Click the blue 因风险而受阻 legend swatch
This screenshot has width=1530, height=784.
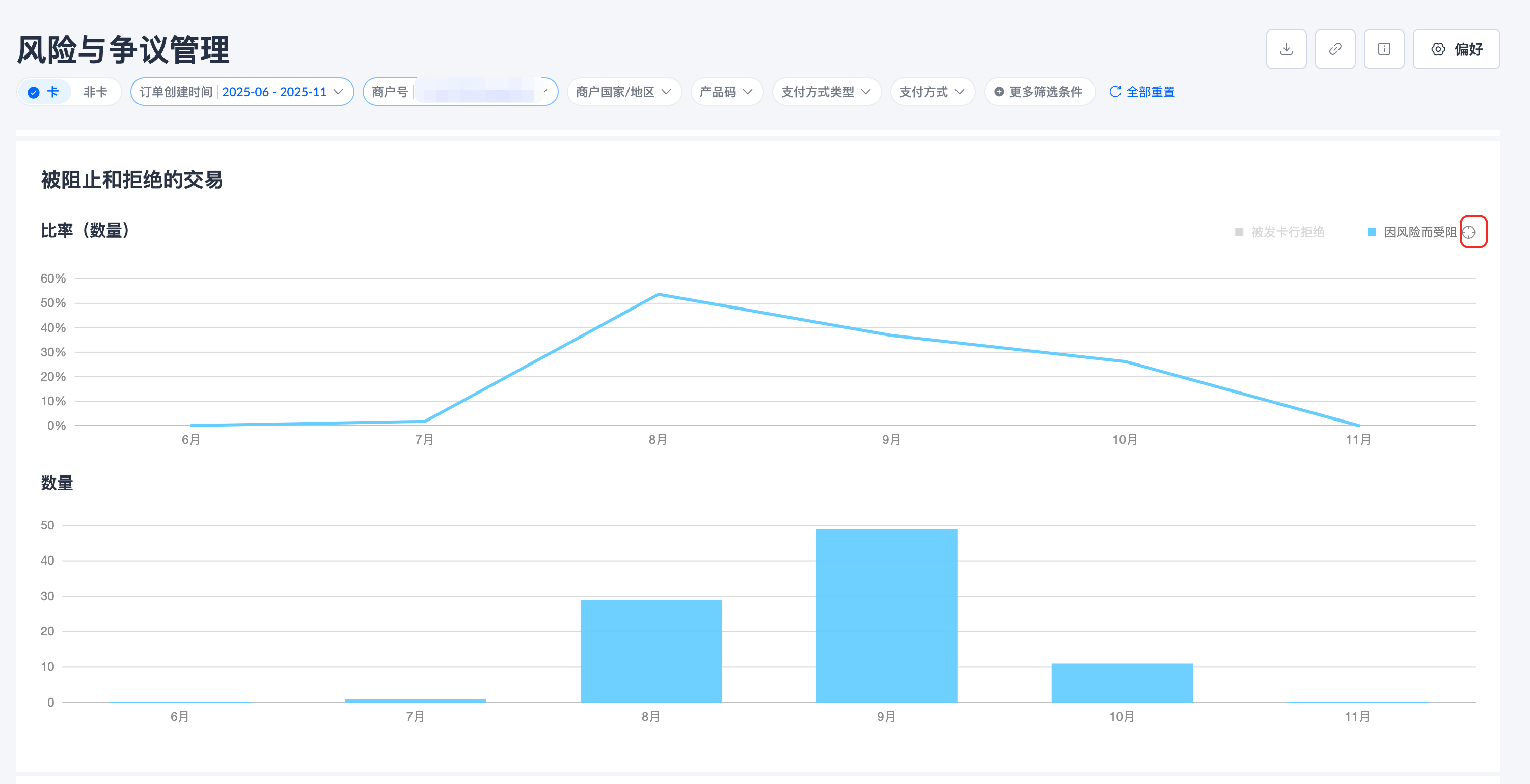coord(1372,232)
